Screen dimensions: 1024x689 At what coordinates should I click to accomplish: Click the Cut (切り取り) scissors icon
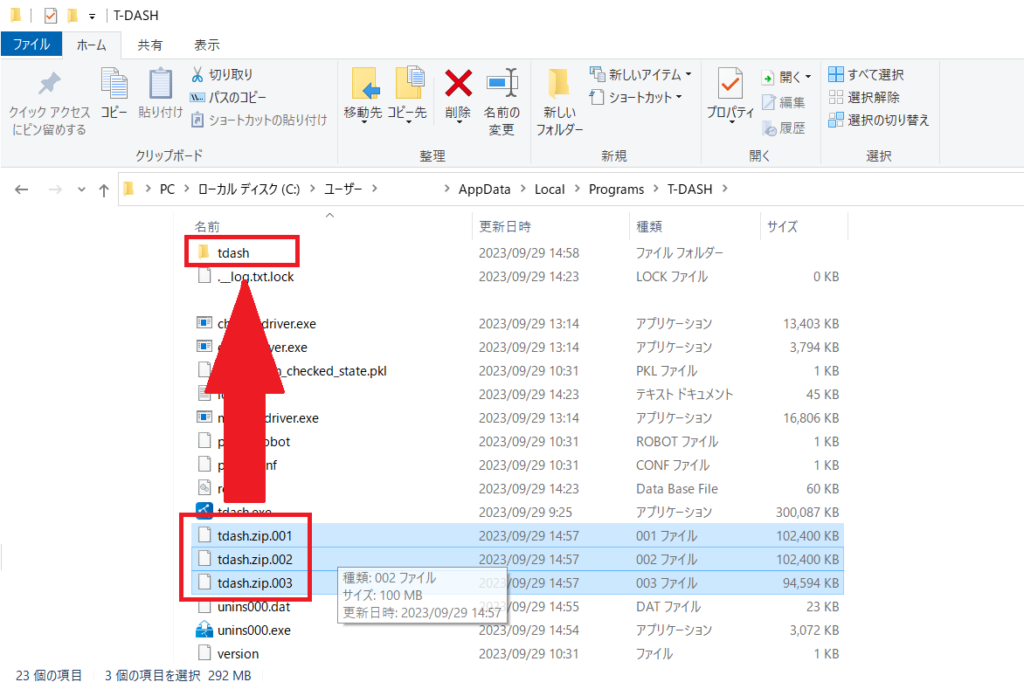tap(198, 75)
